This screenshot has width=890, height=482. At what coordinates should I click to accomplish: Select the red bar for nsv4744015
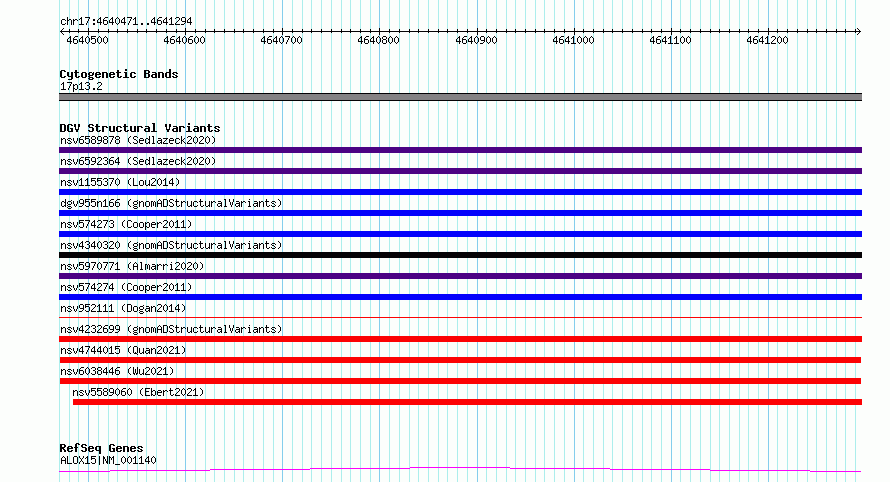pos(460,360)
